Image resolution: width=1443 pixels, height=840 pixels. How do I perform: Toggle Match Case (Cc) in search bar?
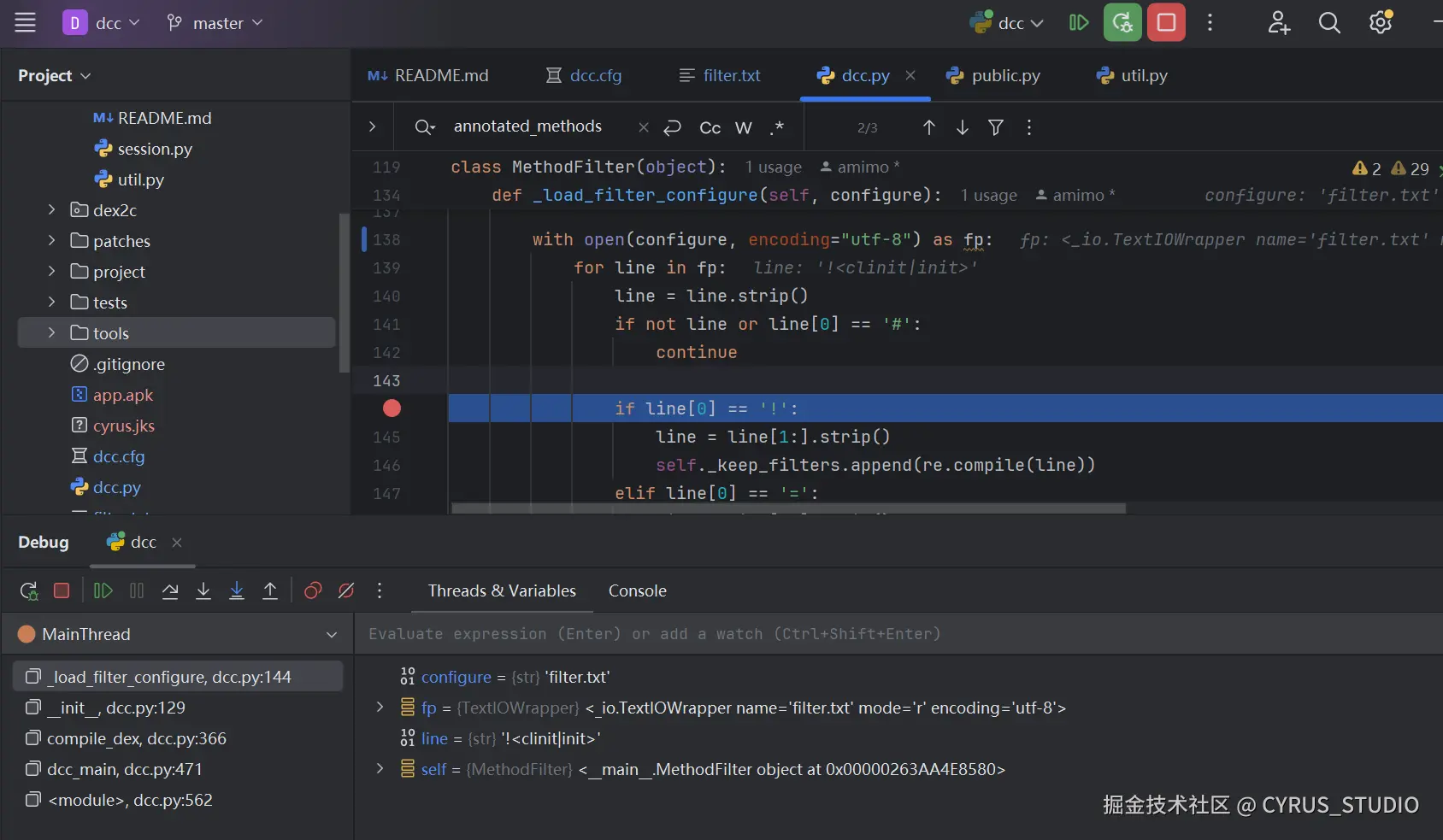click(710, 127)
